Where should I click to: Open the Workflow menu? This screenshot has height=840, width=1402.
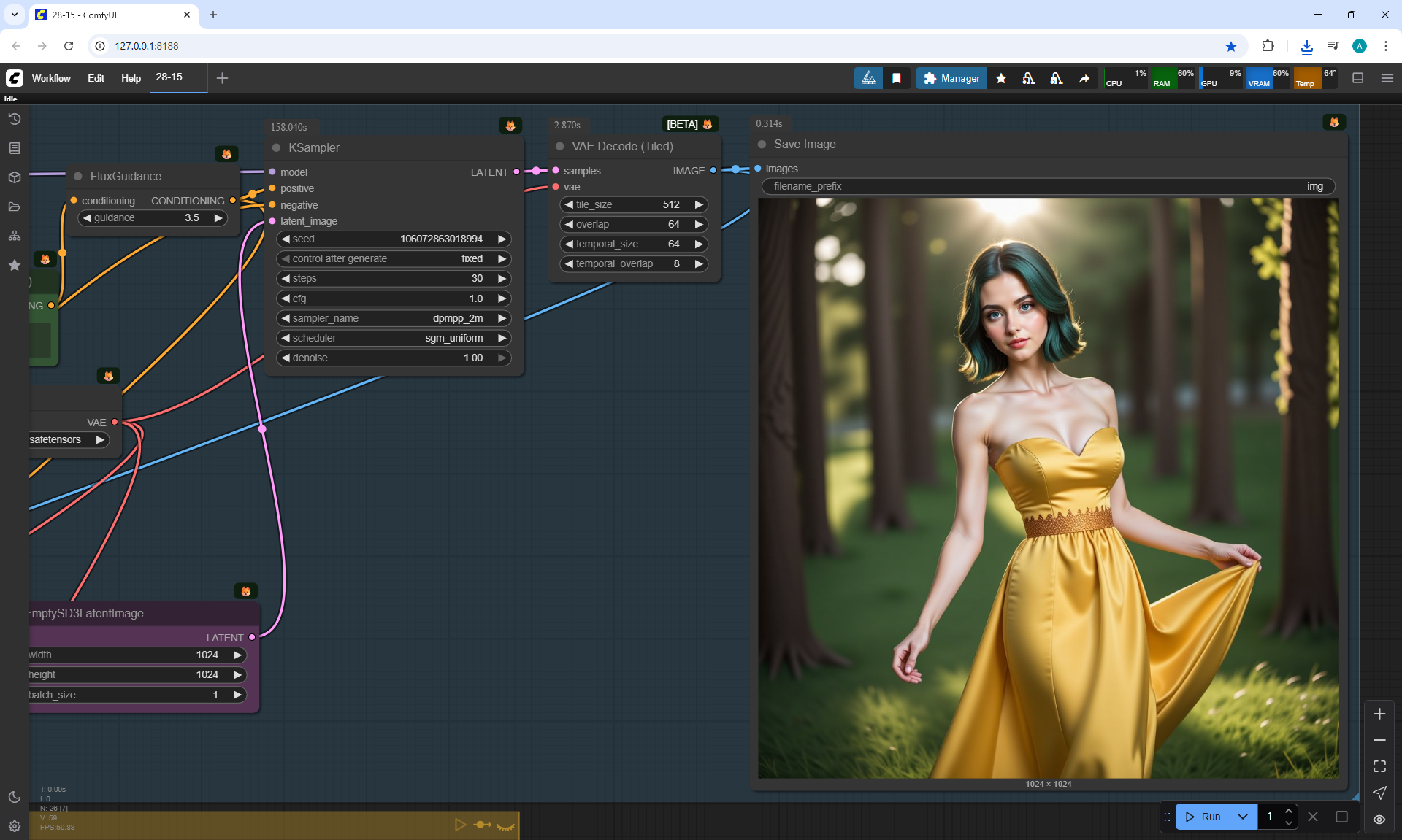pos(51,78)
